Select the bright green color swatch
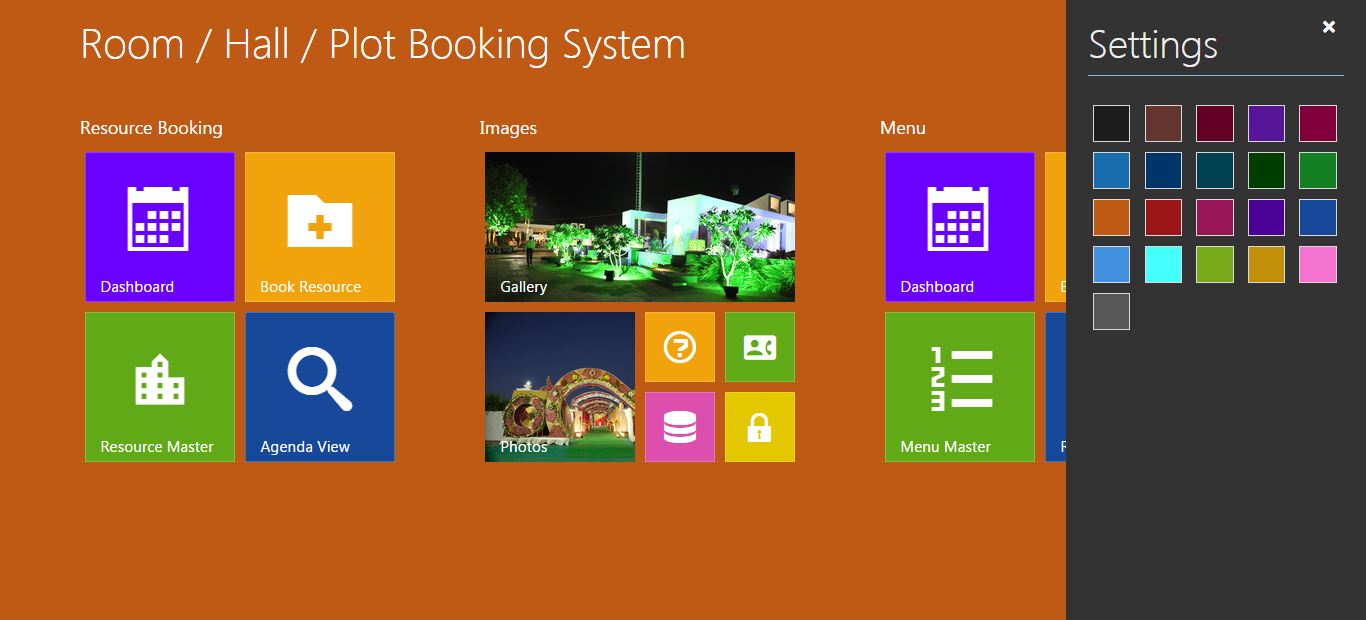Image resolution: width=1366 pixels, height=620 pixels. coord(1317,170)
